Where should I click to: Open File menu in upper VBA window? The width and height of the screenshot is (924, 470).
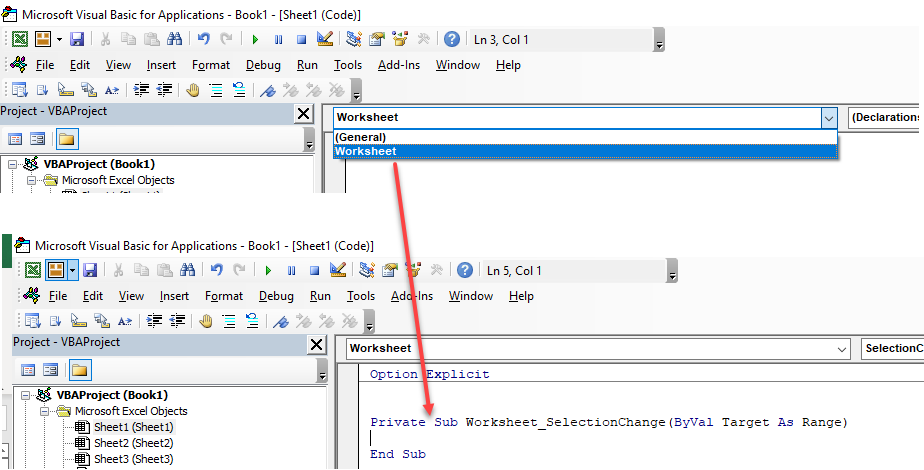pyautogui.click(x=45, y=65)
